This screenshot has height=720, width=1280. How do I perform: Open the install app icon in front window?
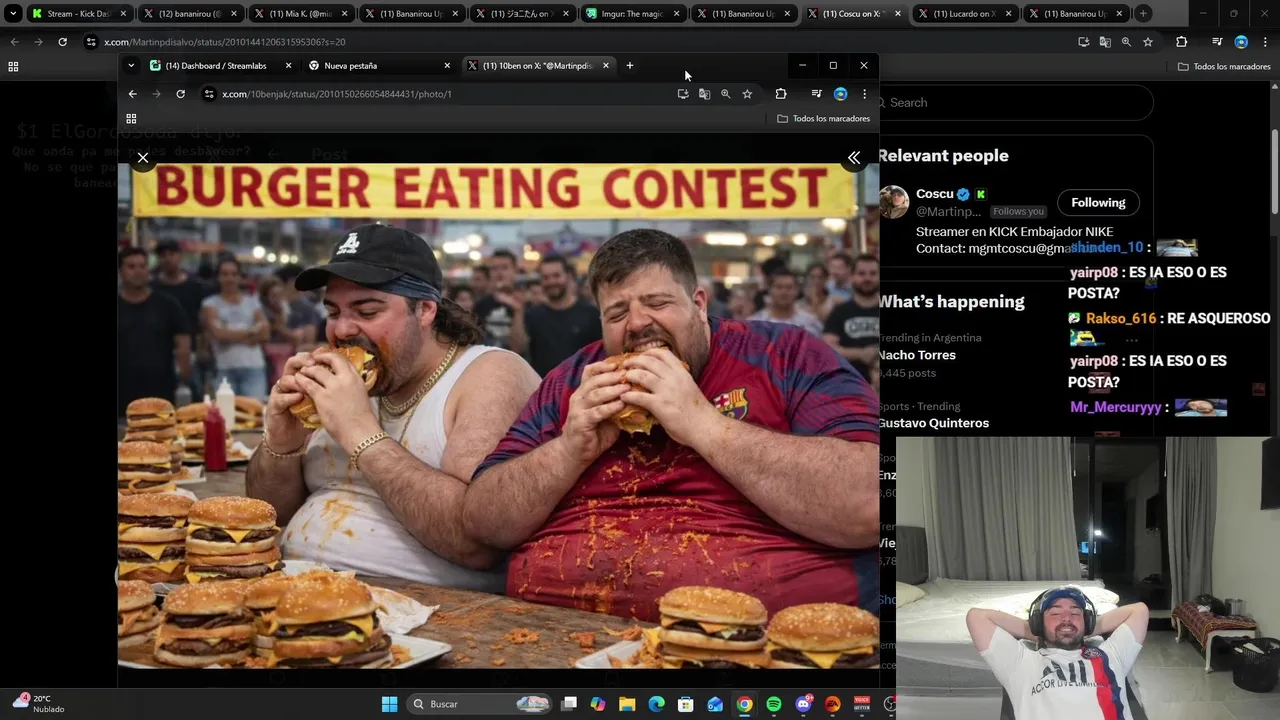pyautogui.click(x=683, y=94)
